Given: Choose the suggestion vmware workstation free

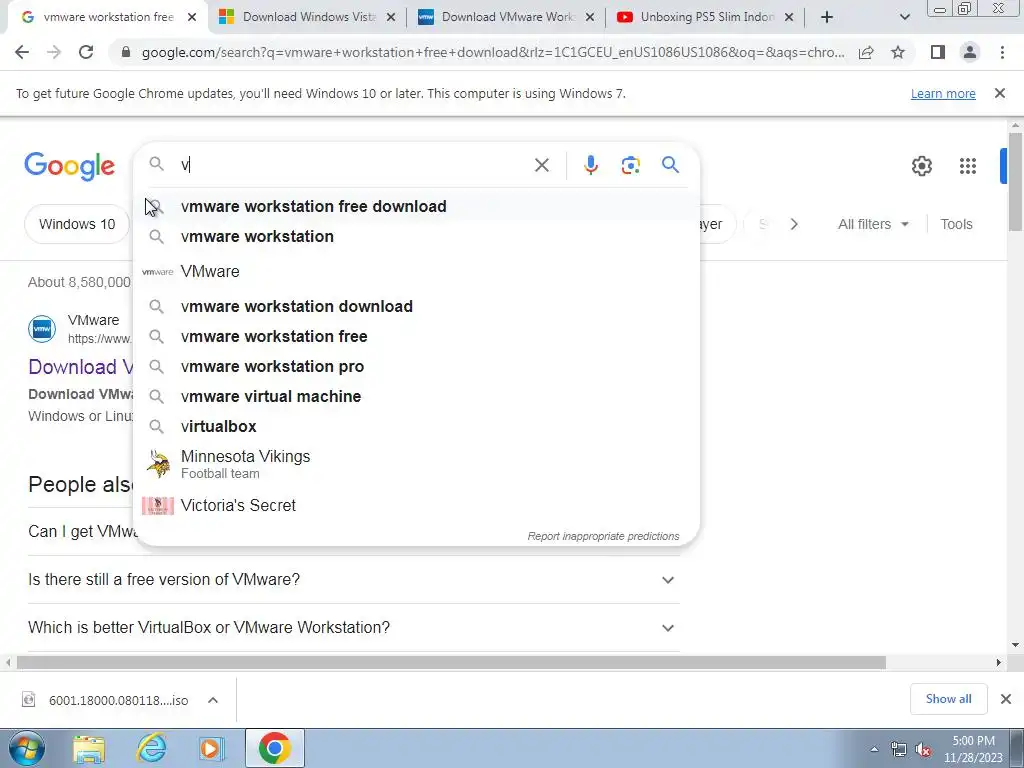Looking at the screenshot, I should [417, 336].
